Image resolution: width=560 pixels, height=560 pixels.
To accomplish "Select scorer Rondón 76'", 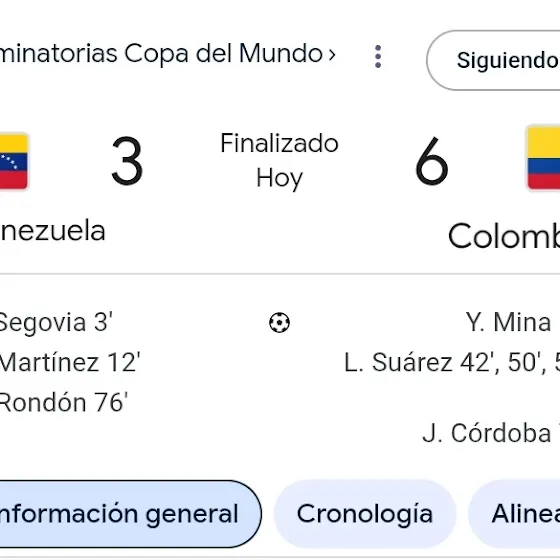I will pos(64,402).
